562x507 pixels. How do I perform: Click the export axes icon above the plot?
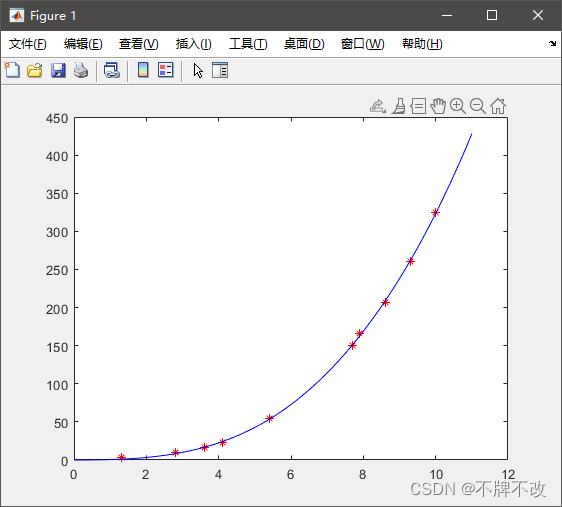coord(378,106)
